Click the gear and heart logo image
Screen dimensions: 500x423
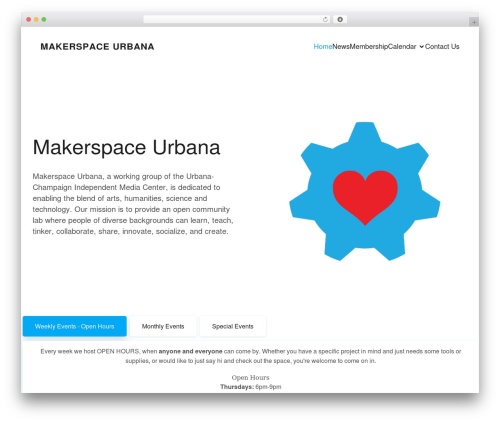(x=365, y=191)
